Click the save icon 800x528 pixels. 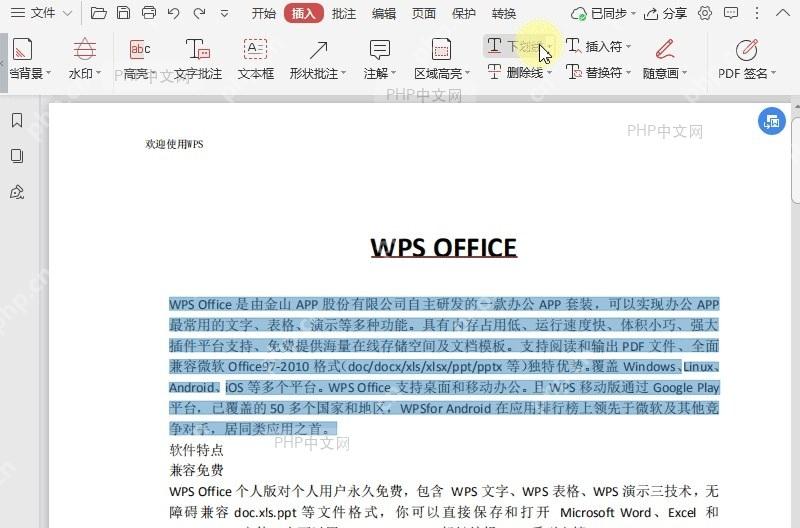click(x=123, y=13)
